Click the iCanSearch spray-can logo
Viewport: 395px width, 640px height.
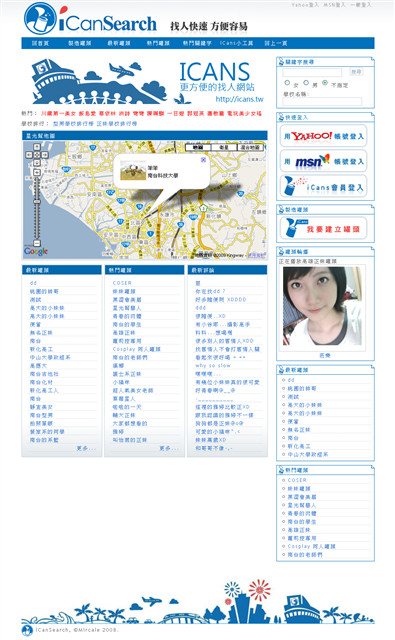tap(40, 18)
